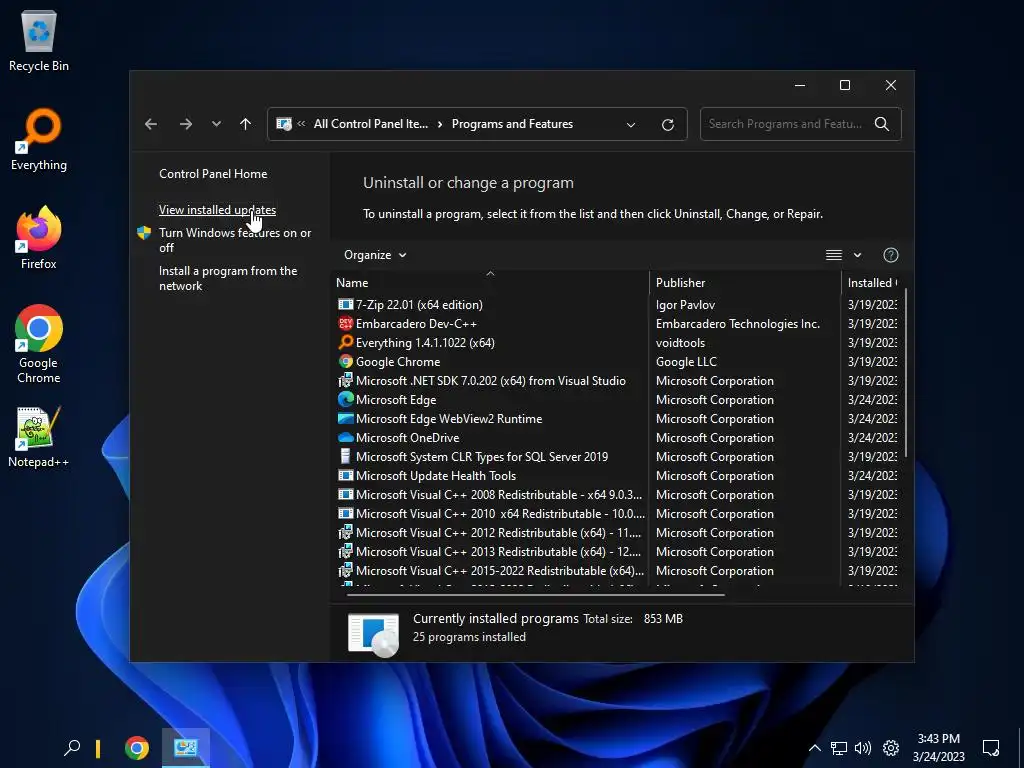
Task: Open the volume control in tray
Action: pyautogui.click(x=863, y=748)
